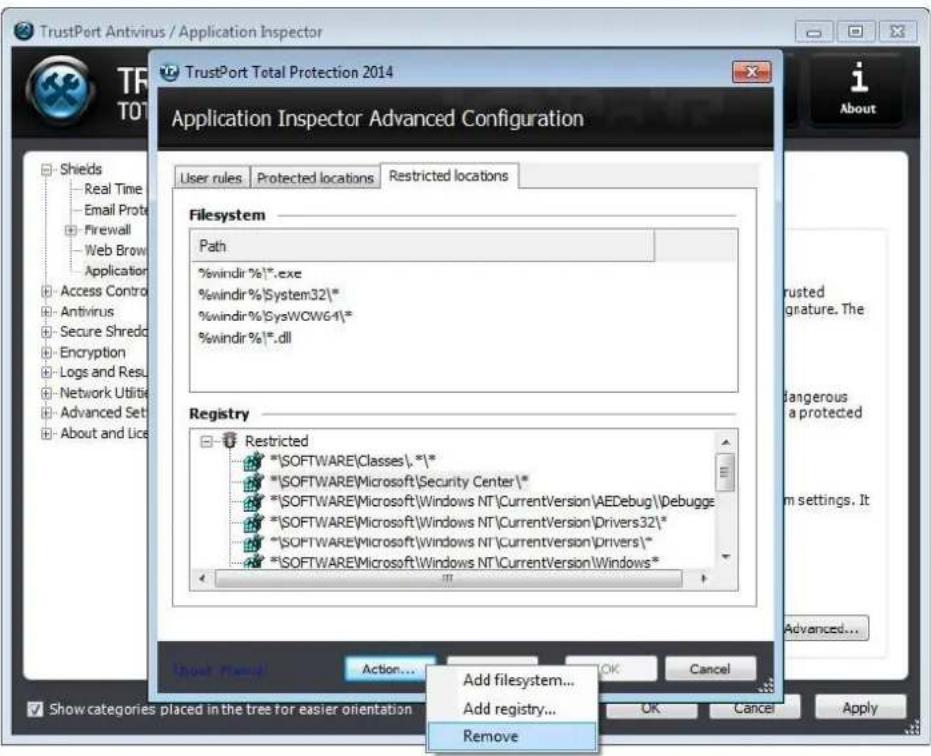The image size is (931, 756).
Task: Select the CurrentVersion\Drivers32 registry entry
Action: pos(468,523)
